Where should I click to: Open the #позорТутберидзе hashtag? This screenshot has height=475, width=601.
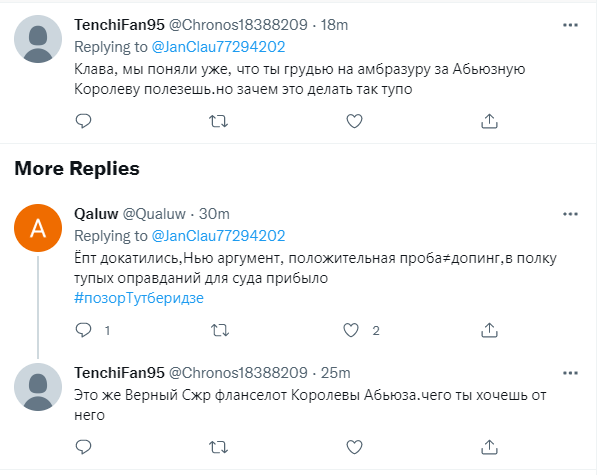pos(138,298)
